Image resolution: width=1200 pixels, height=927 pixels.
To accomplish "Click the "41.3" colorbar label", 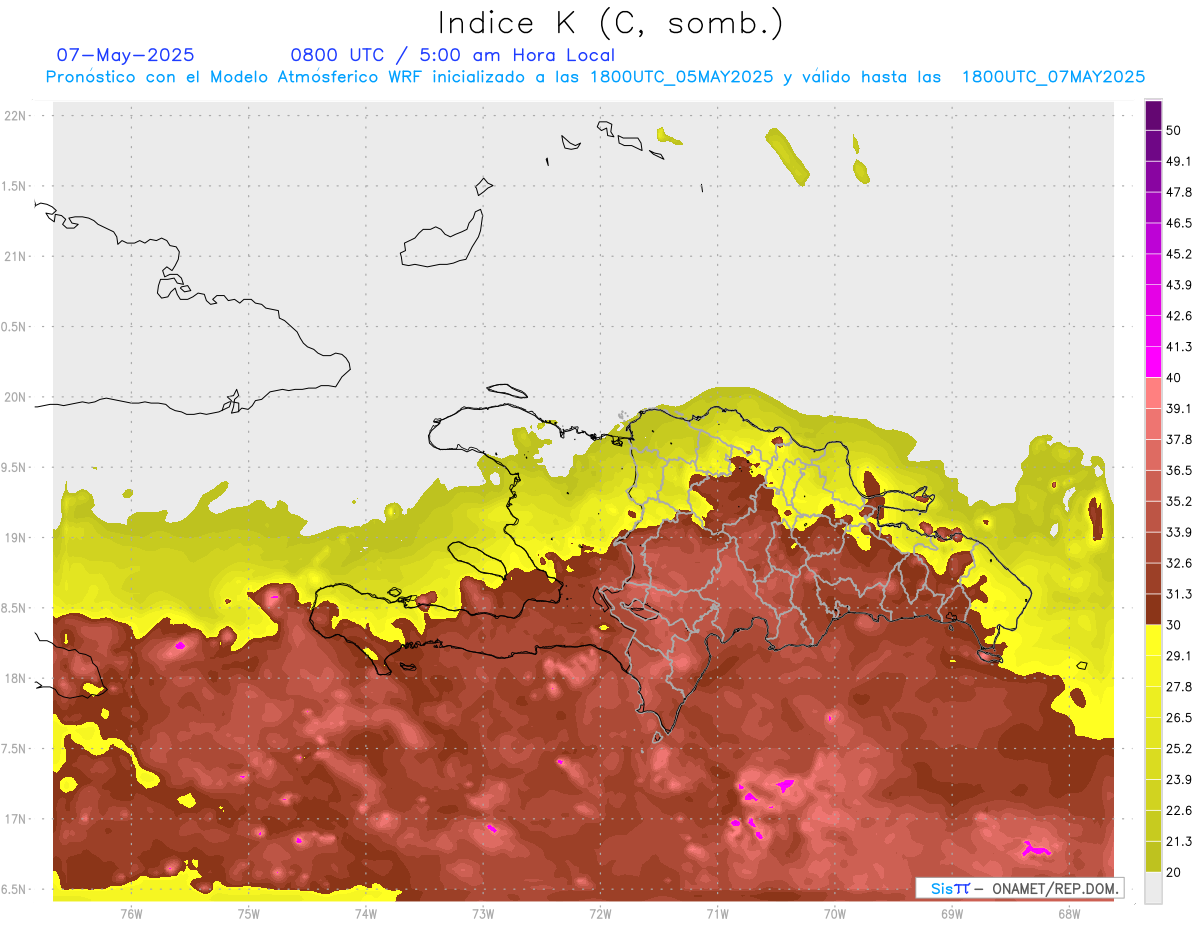I will [x=1178, y=347].
